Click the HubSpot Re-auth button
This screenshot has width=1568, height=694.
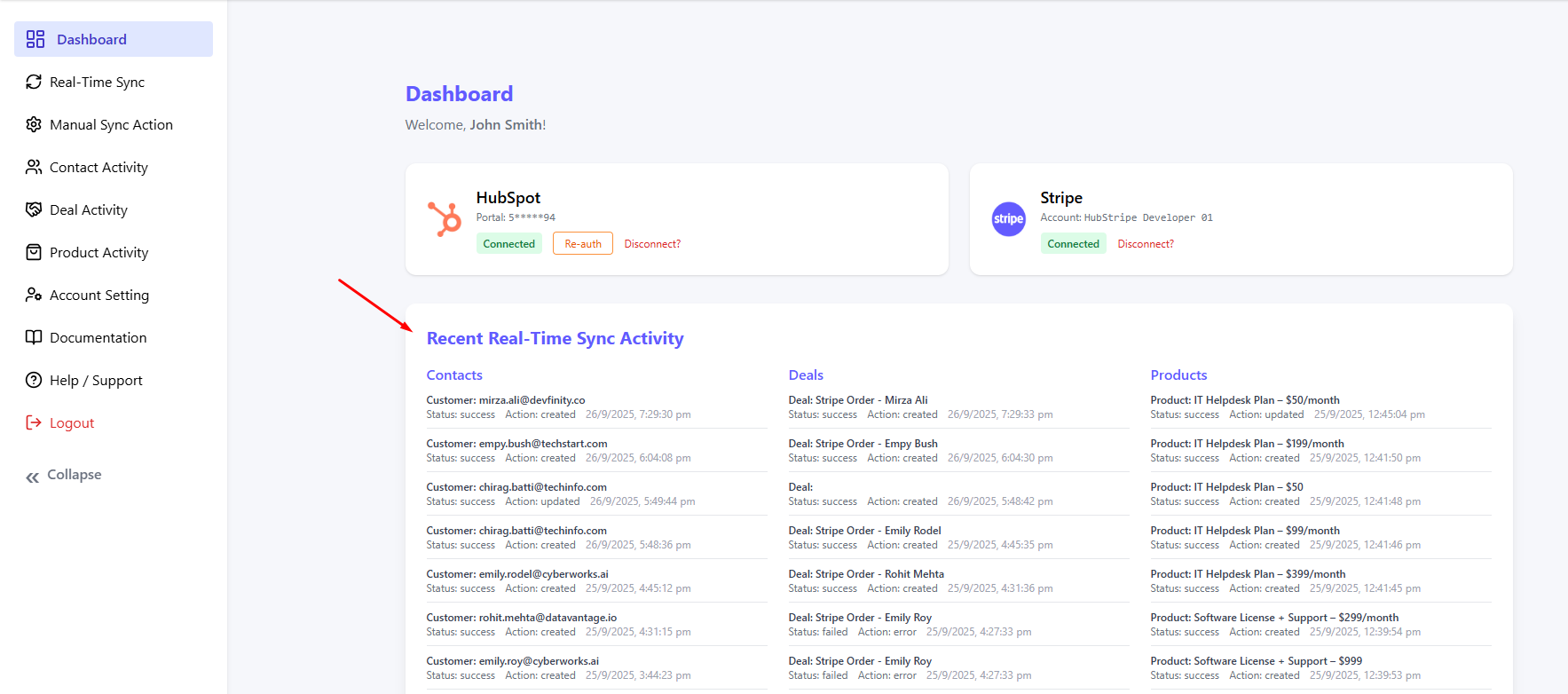pos(583,243)
